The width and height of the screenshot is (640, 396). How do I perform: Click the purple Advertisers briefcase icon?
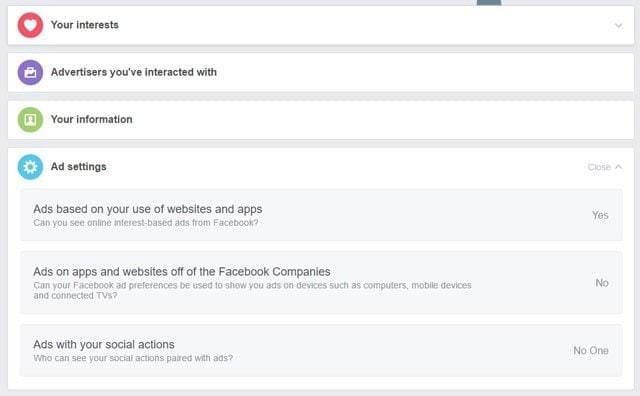30,72
